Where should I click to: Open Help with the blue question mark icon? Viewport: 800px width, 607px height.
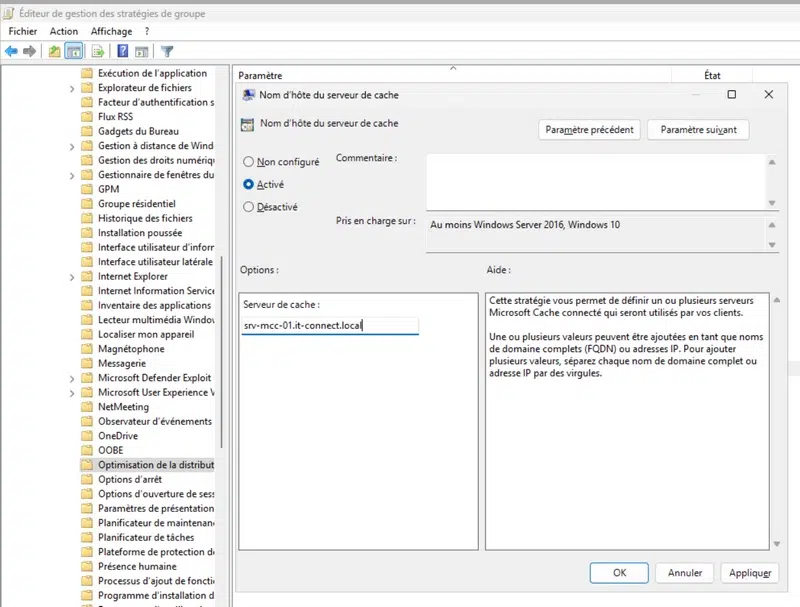coord(123,51)
